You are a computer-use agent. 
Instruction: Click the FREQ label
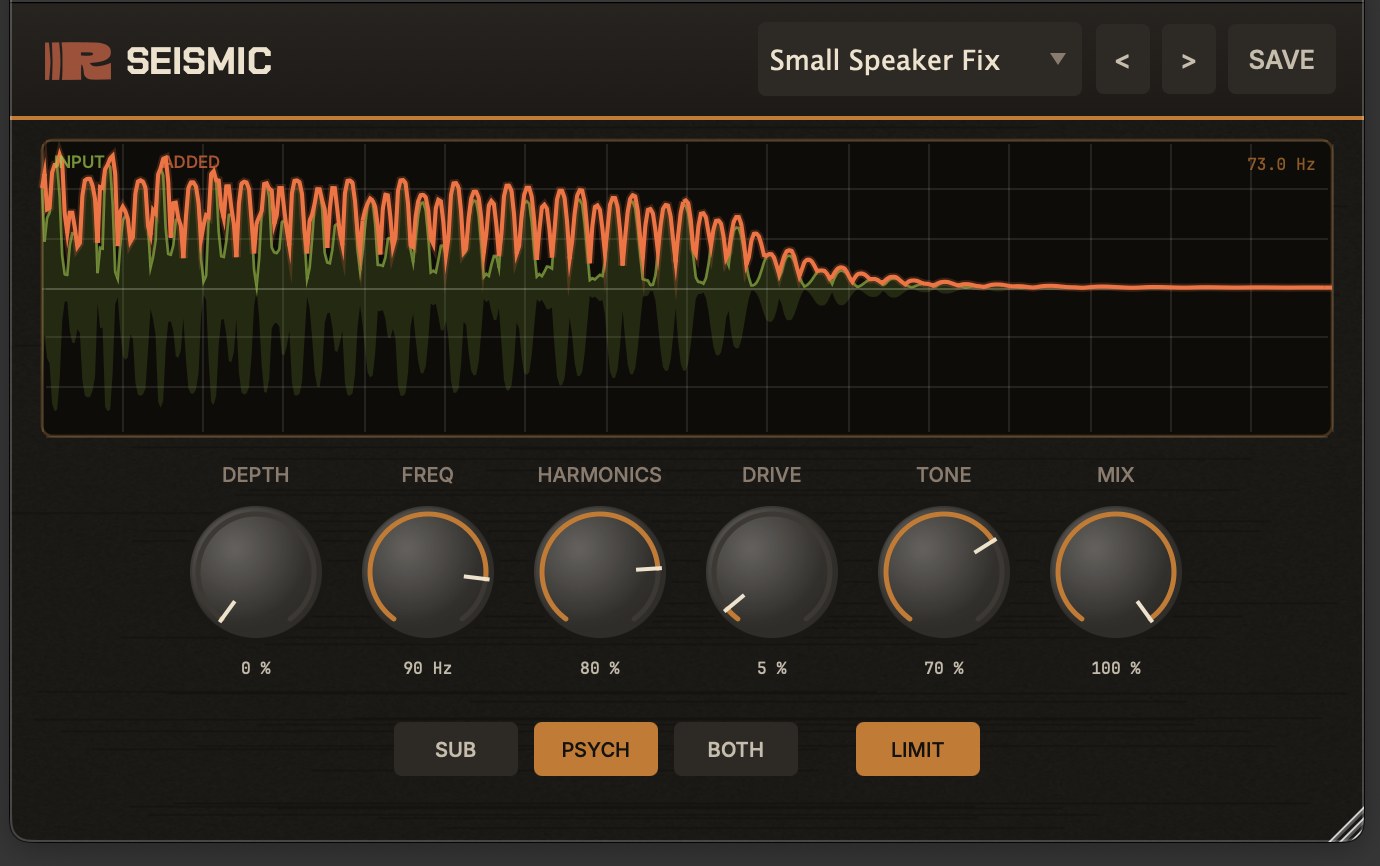tap(428, 475)
